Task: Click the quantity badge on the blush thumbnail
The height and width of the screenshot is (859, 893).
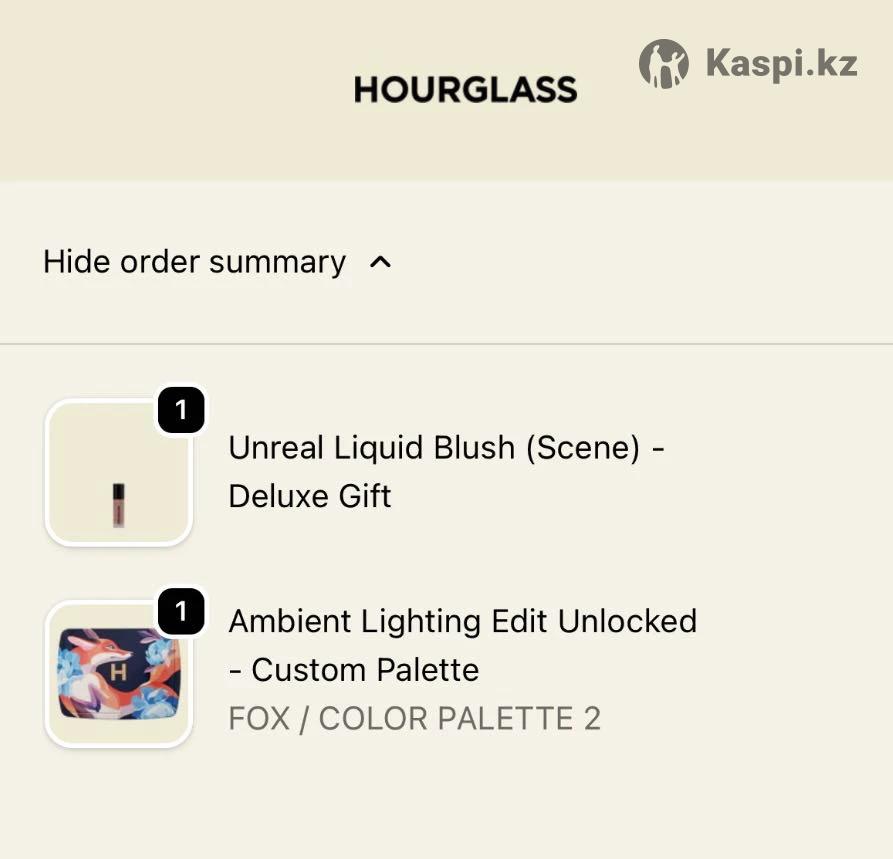Action: pos(181,410)
